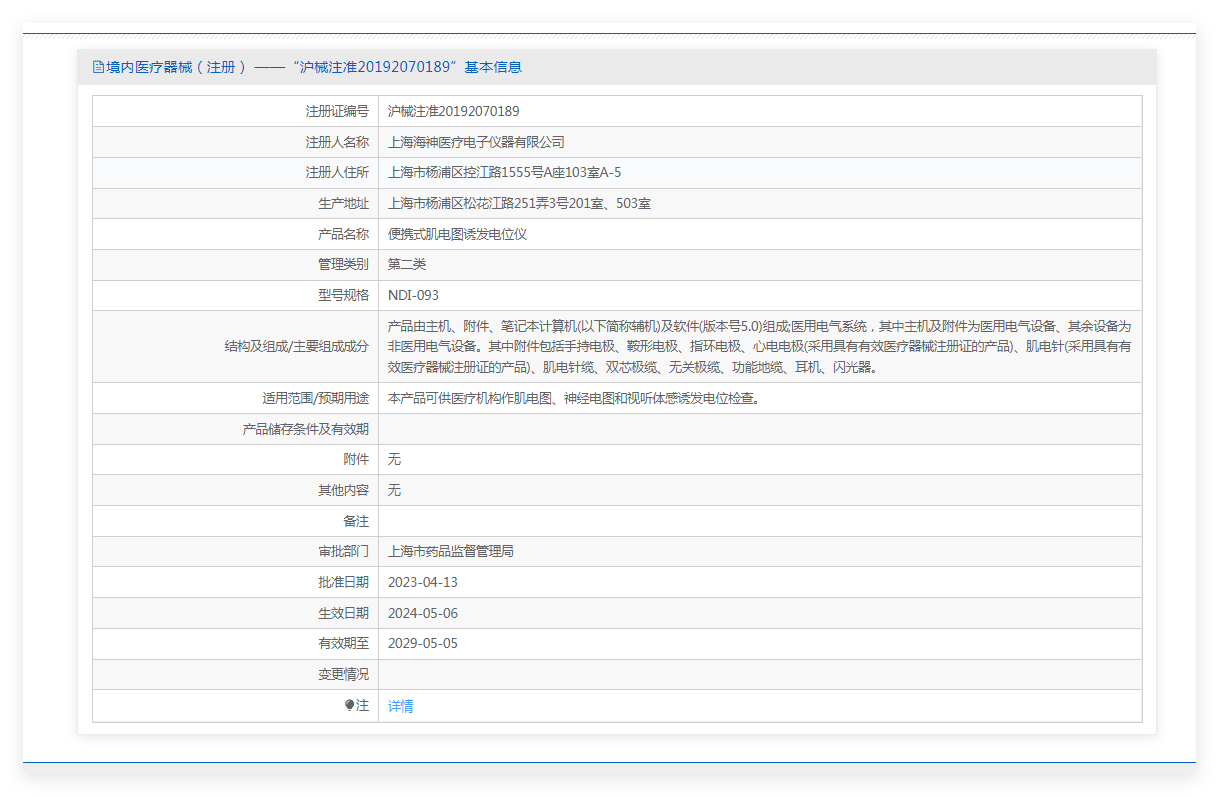Click the 批准日期 label
Image resolution: width=1219 pixels, height=796 pixels.
tap(343, 582)
